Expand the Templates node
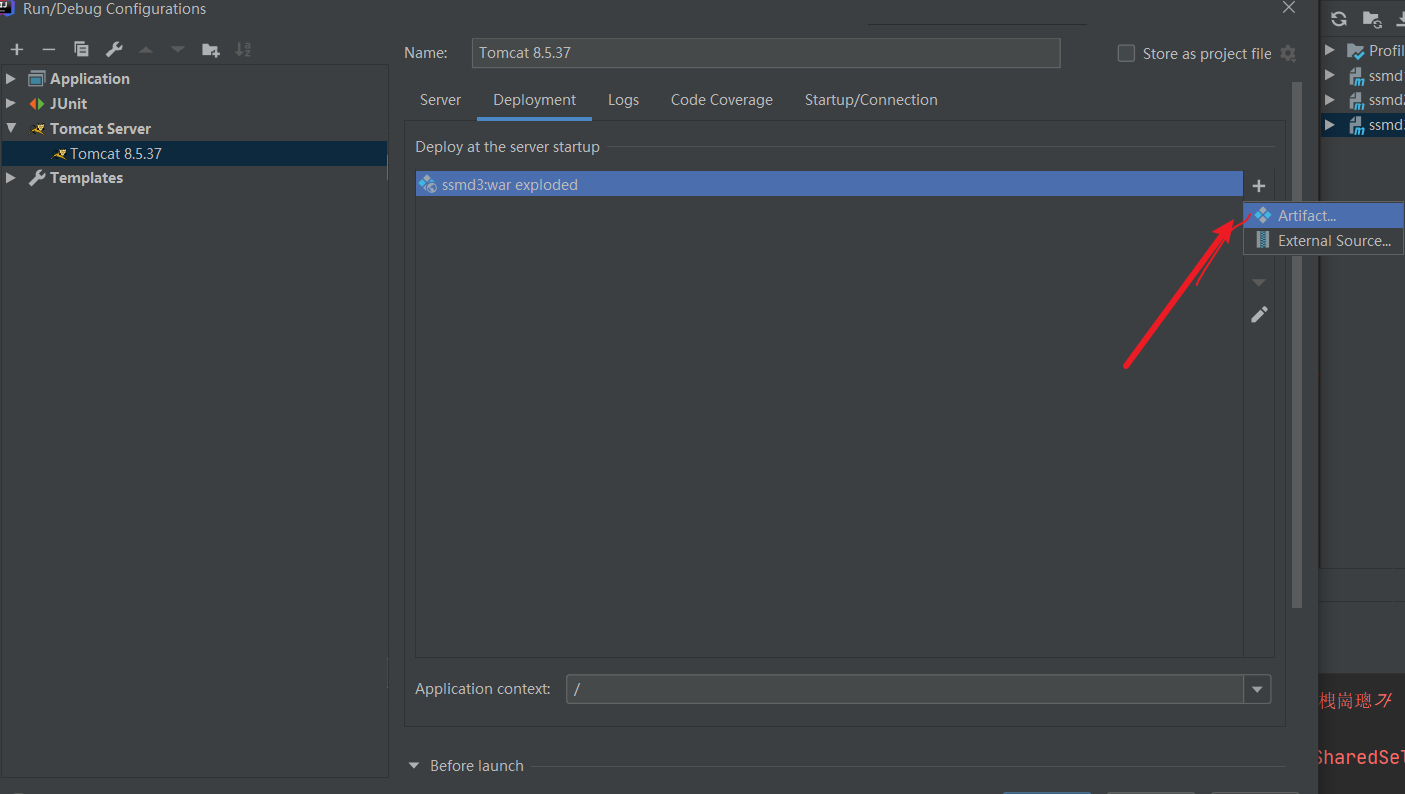The width and height of the screenshot is (1405, 794). tap(11, 178)
